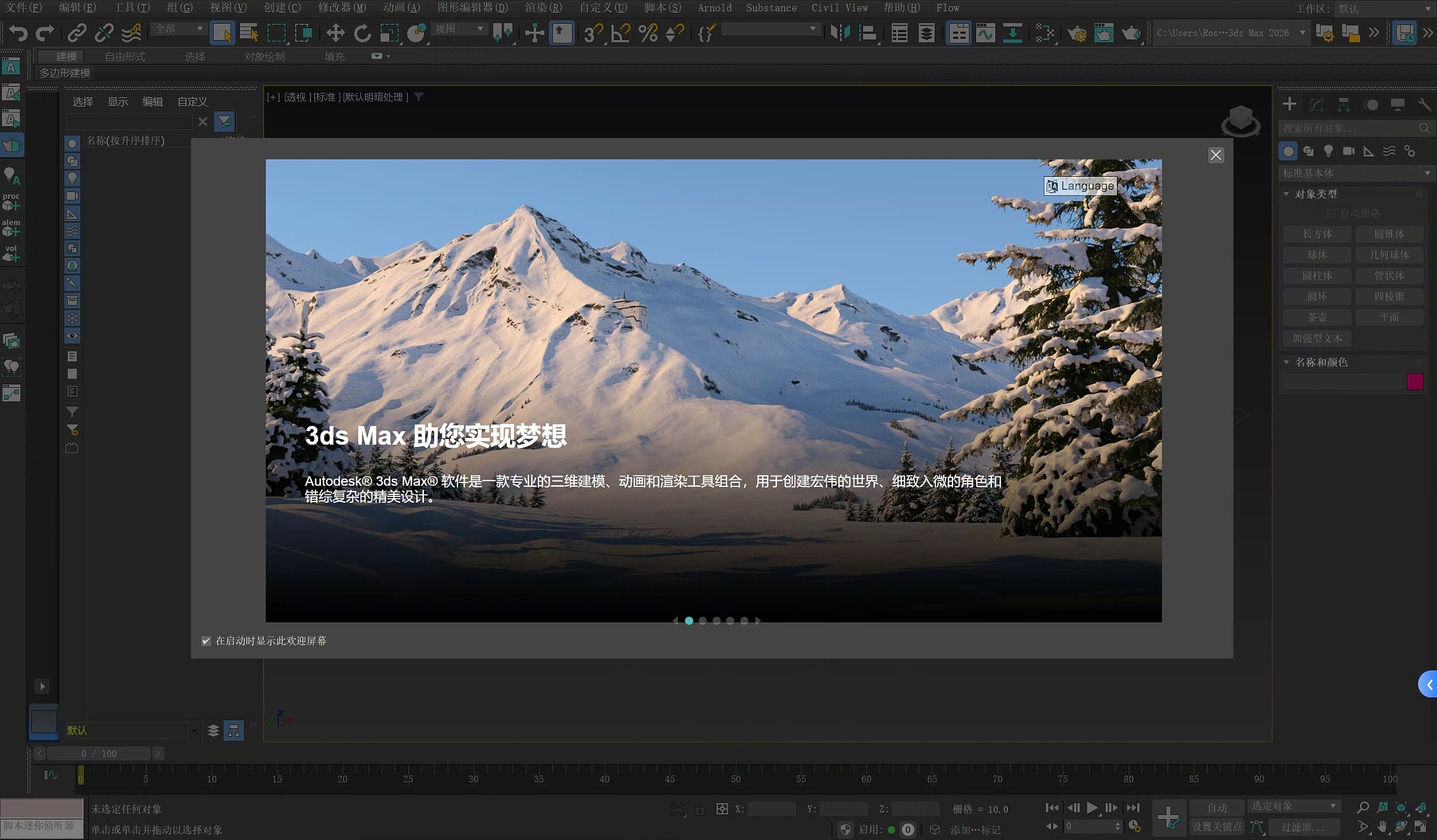Switch to the 自由形式 ribbon tab
1437x840 pixels.
point(125,57)
